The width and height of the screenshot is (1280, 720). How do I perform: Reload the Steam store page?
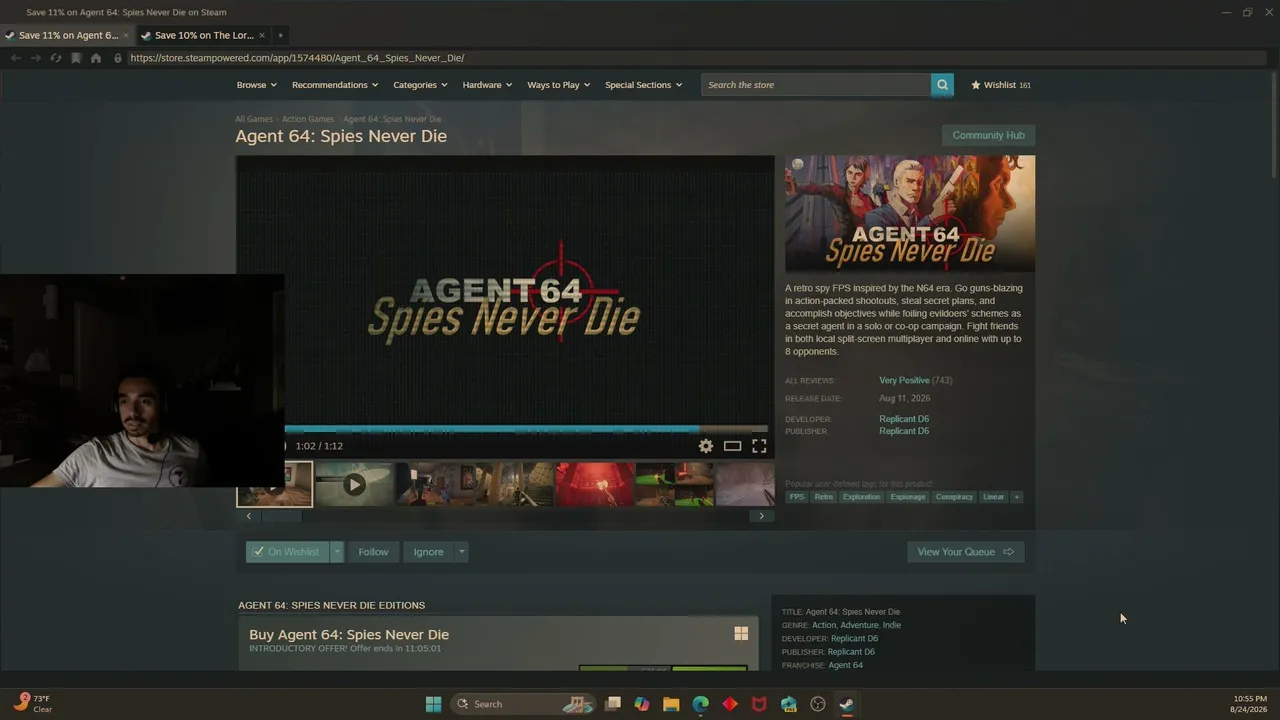pyautogui.click(x=56, y=58)
